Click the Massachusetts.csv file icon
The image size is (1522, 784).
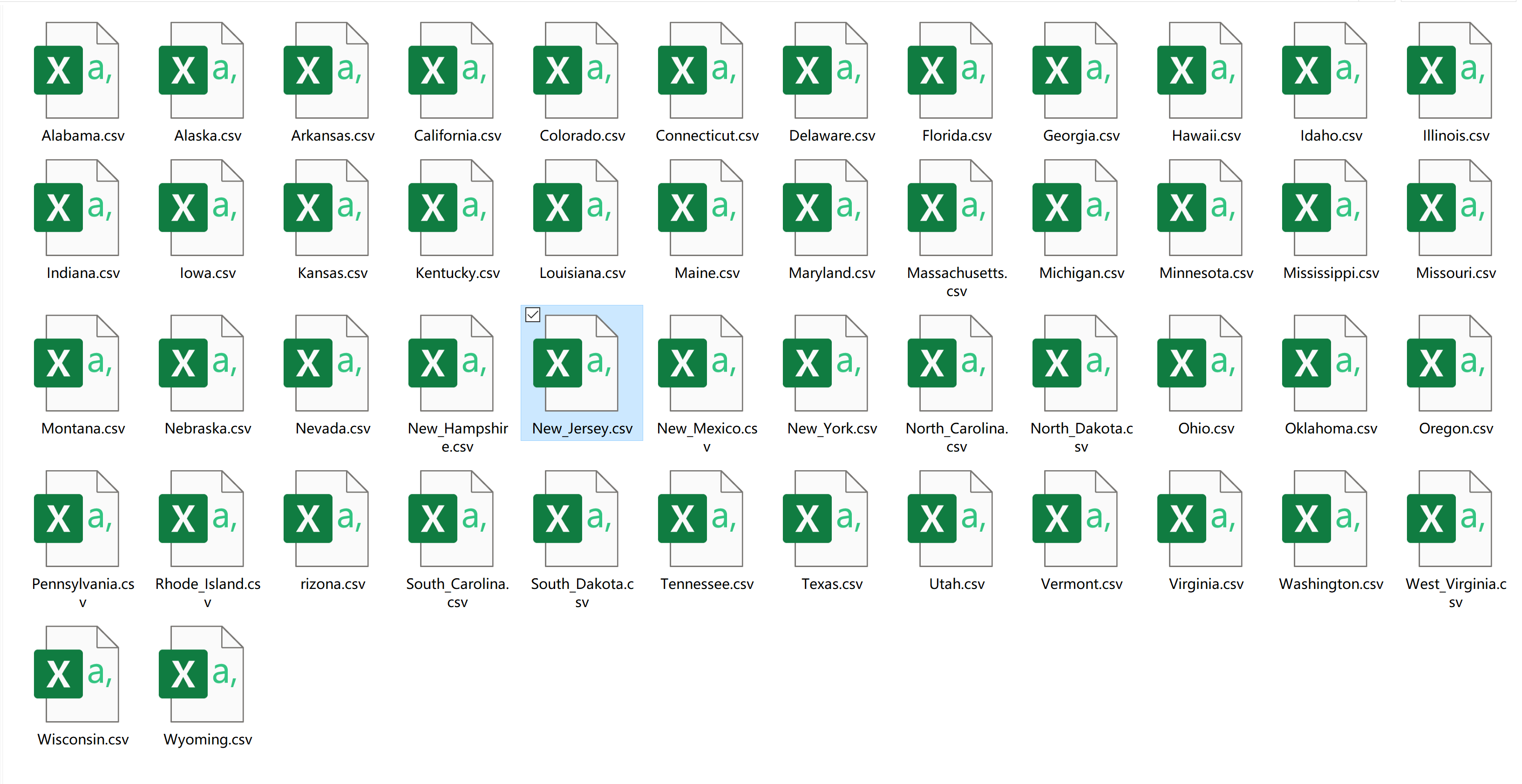[x=950, y=207]
